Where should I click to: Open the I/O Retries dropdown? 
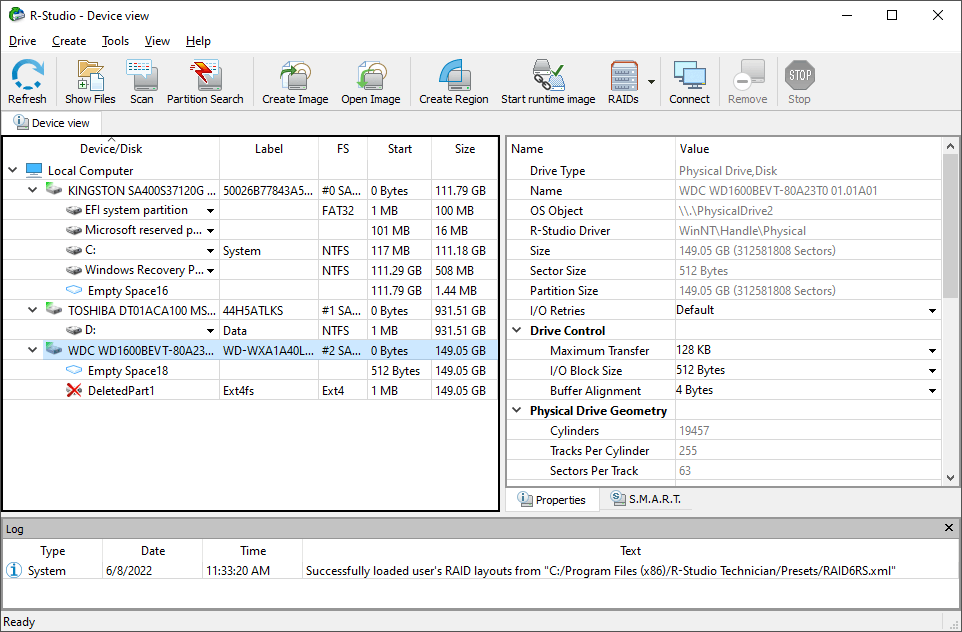[x=933, y=311]
